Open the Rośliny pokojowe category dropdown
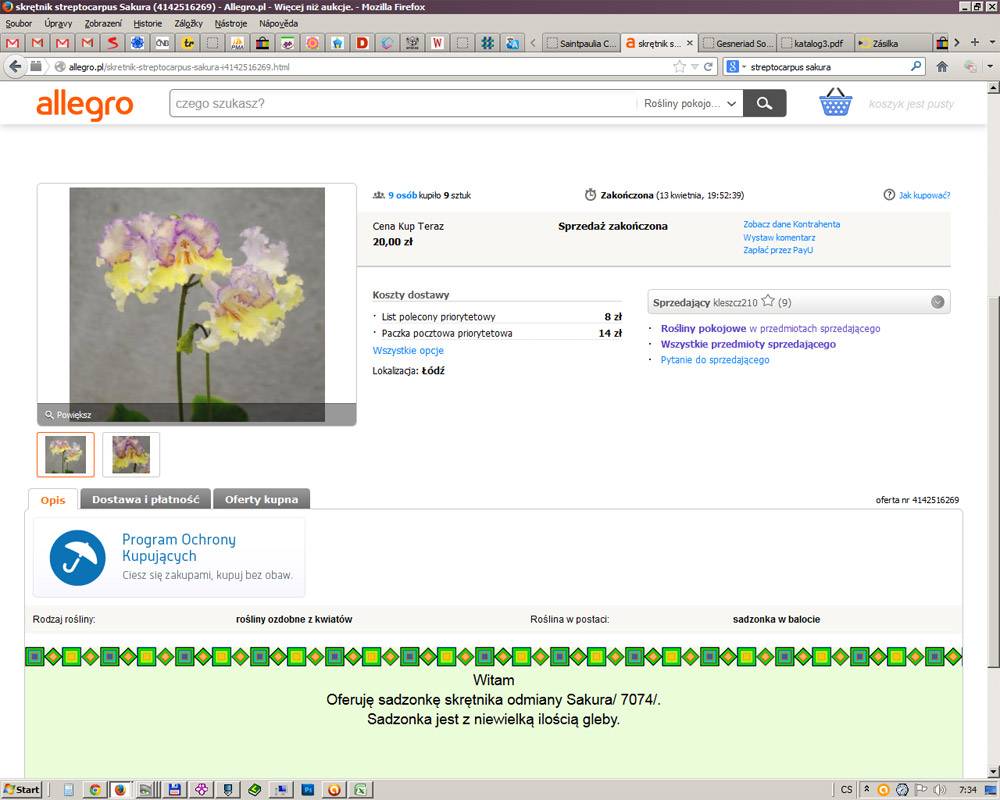 pos(690,103)
